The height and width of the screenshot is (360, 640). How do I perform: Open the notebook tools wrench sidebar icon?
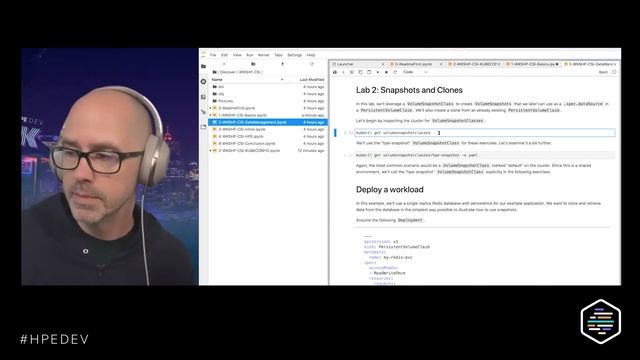[x=204, y=112]
